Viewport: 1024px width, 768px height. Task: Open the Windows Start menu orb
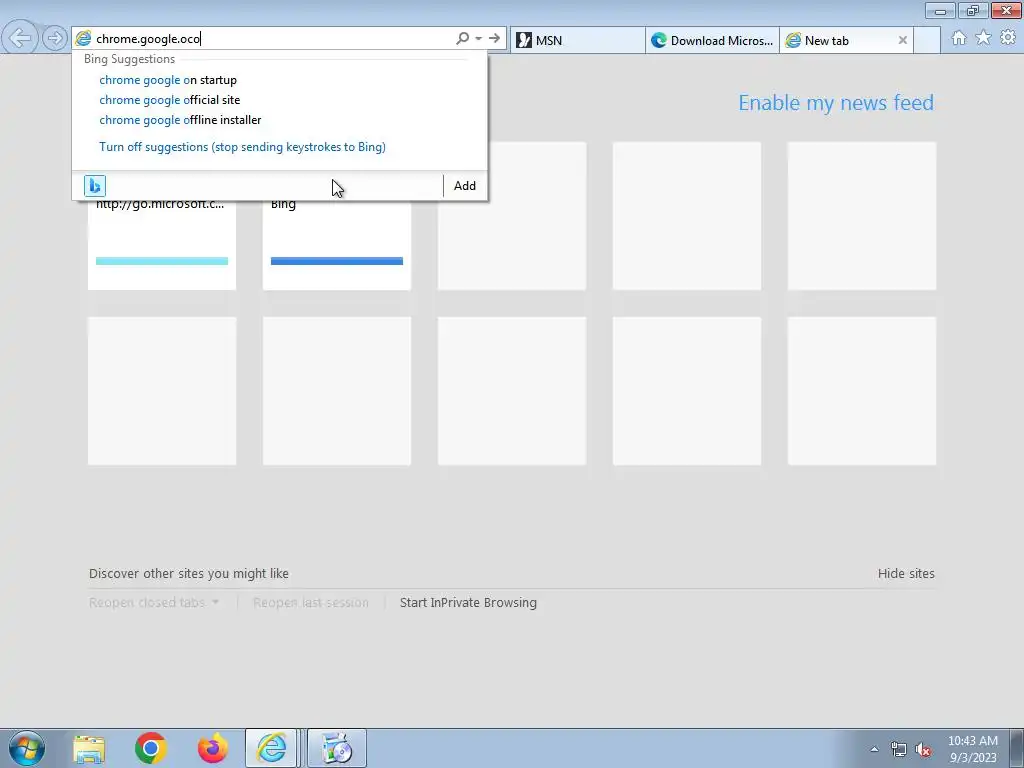(27, 748)
